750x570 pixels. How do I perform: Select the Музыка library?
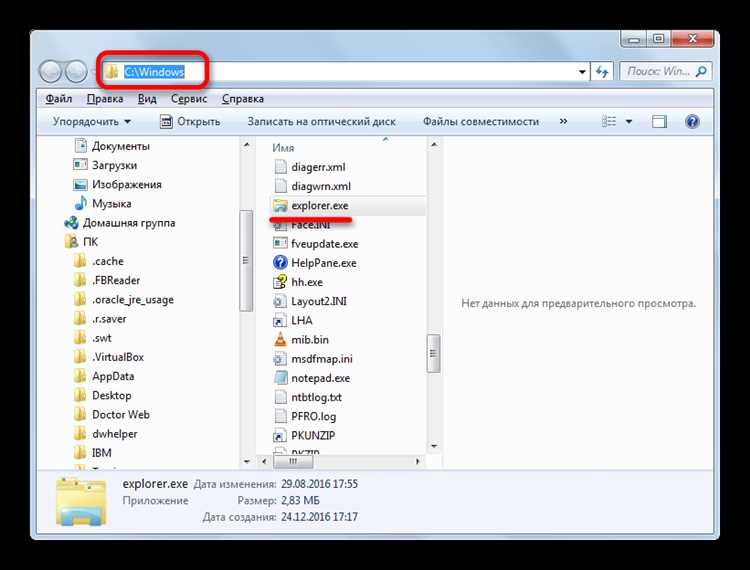point(111,204)
